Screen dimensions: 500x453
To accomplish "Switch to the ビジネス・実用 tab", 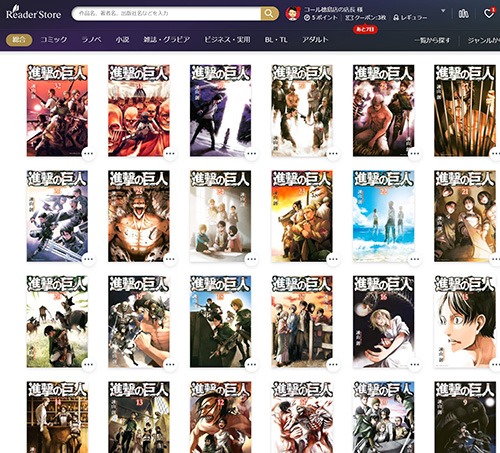I will coord(227,40).
